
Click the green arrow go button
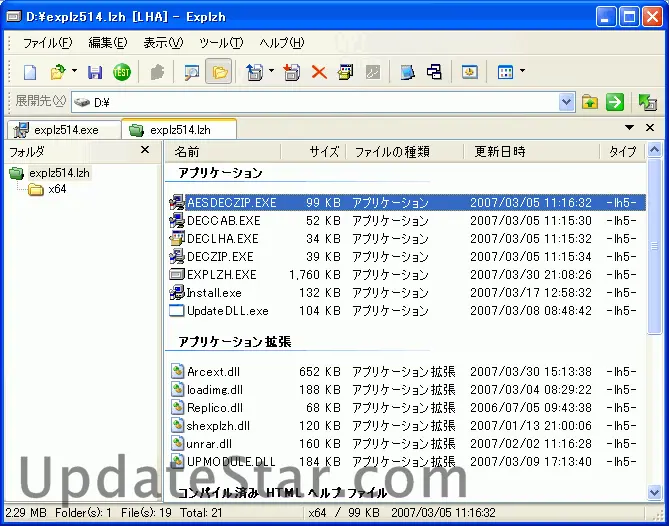(x=615, y=102)
